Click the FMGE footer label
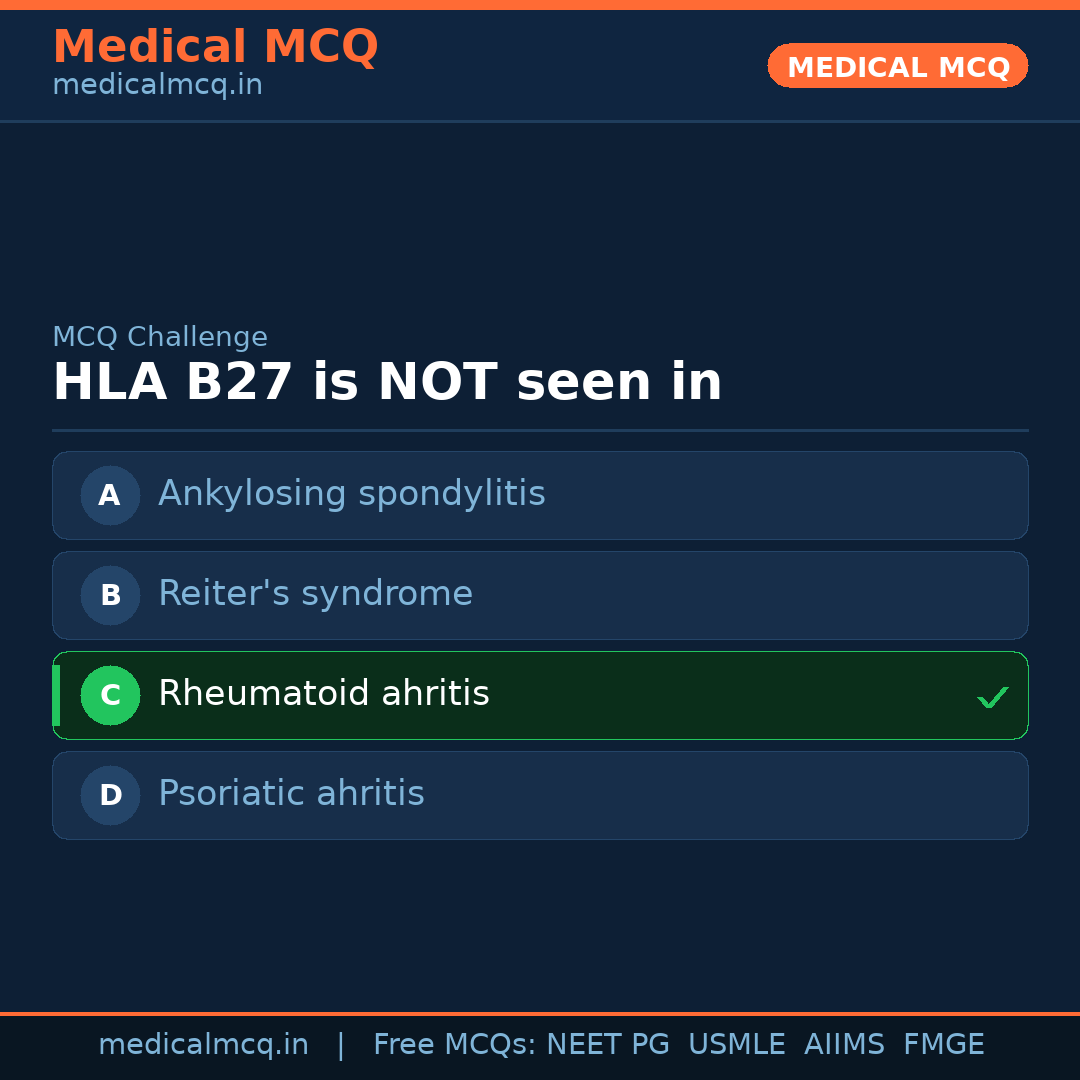Screen dimensions: 1080x1080 tap(943, 1045)
